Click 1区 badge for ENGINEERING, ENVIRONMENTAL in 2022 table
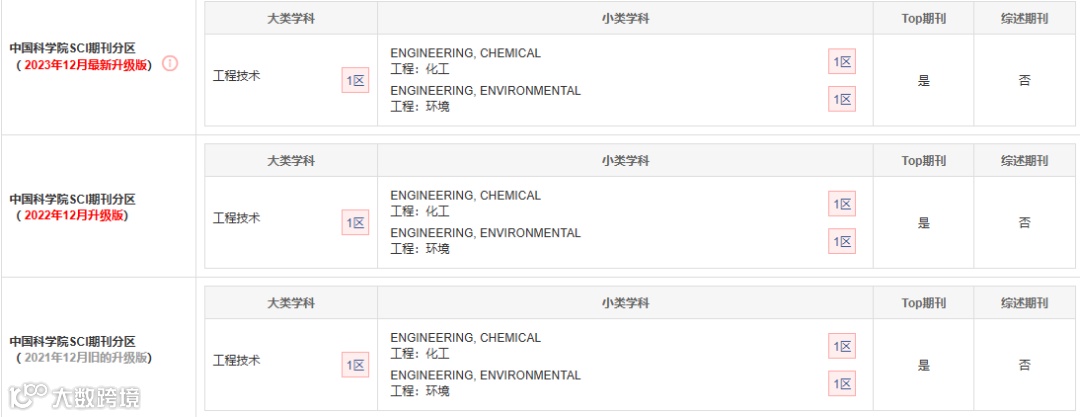The height and width of the screenshot is (417, 1080). pyautogui.click(x=842, y=241)
